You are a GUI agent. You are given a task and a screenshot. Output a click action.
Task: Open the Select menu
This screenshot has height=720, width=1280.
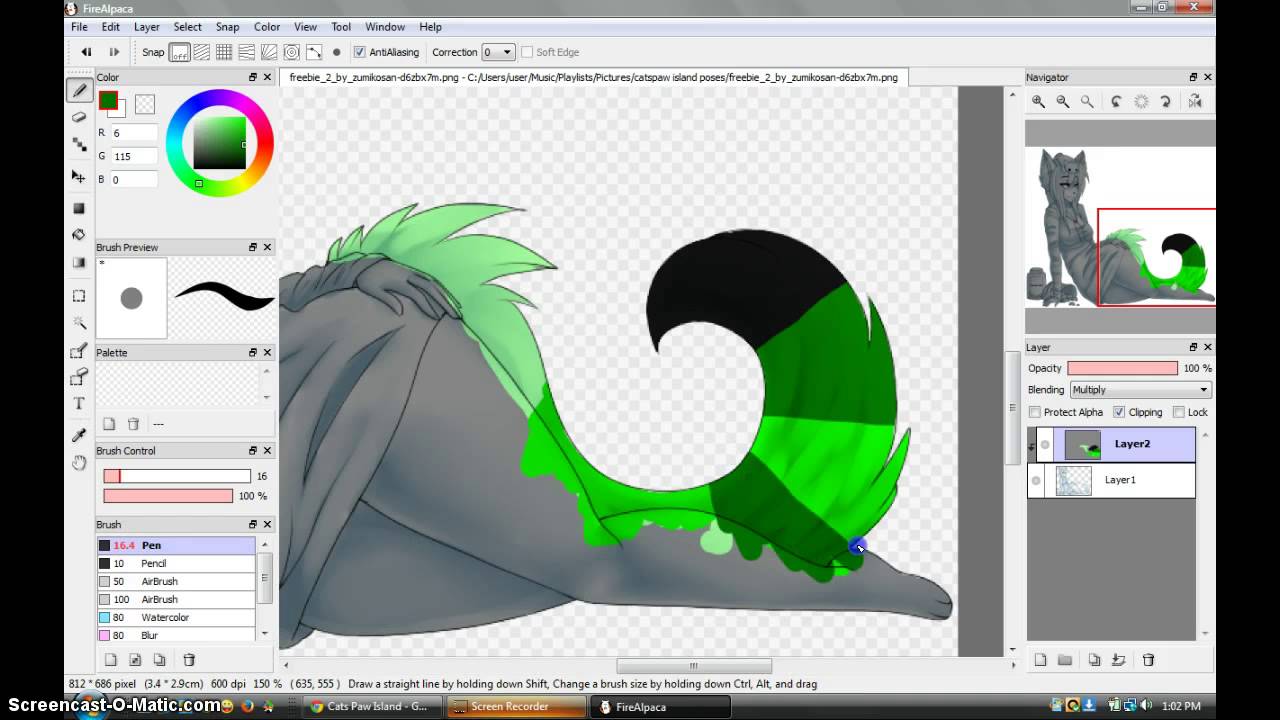[x=187, y=27]
